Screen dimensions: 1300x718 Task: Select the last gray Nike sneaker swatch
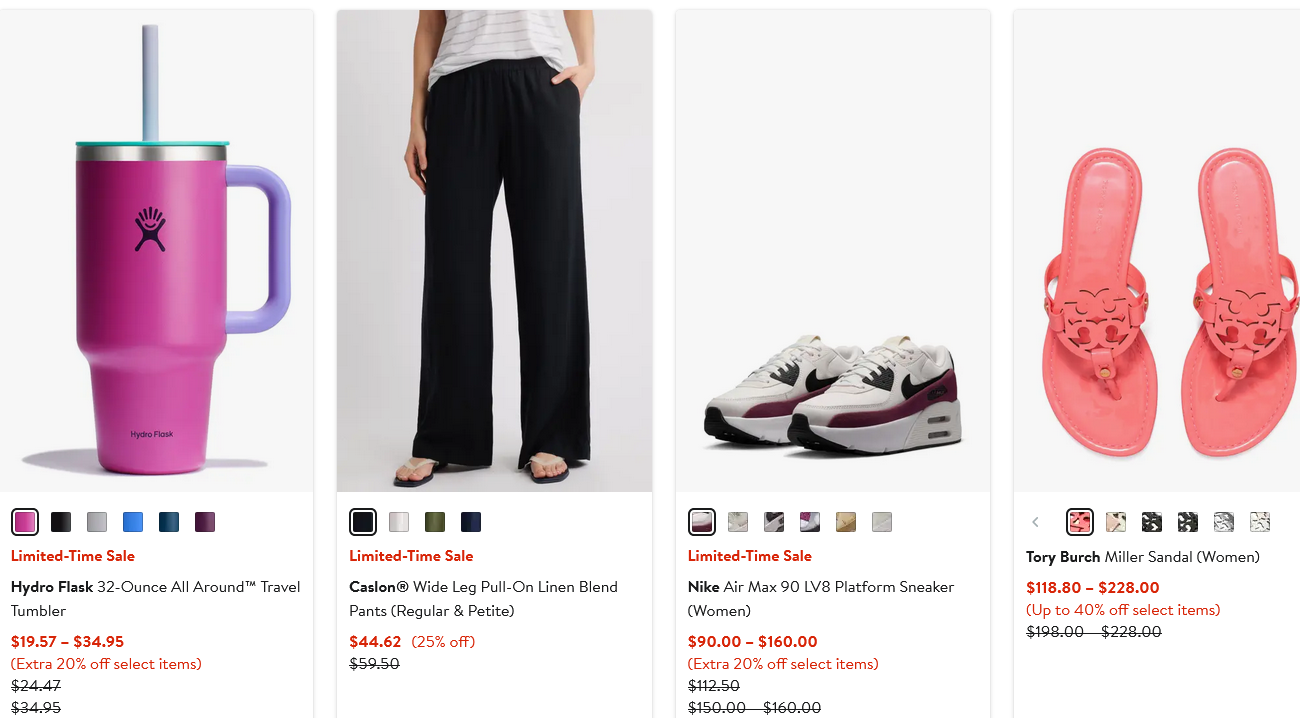882,522
